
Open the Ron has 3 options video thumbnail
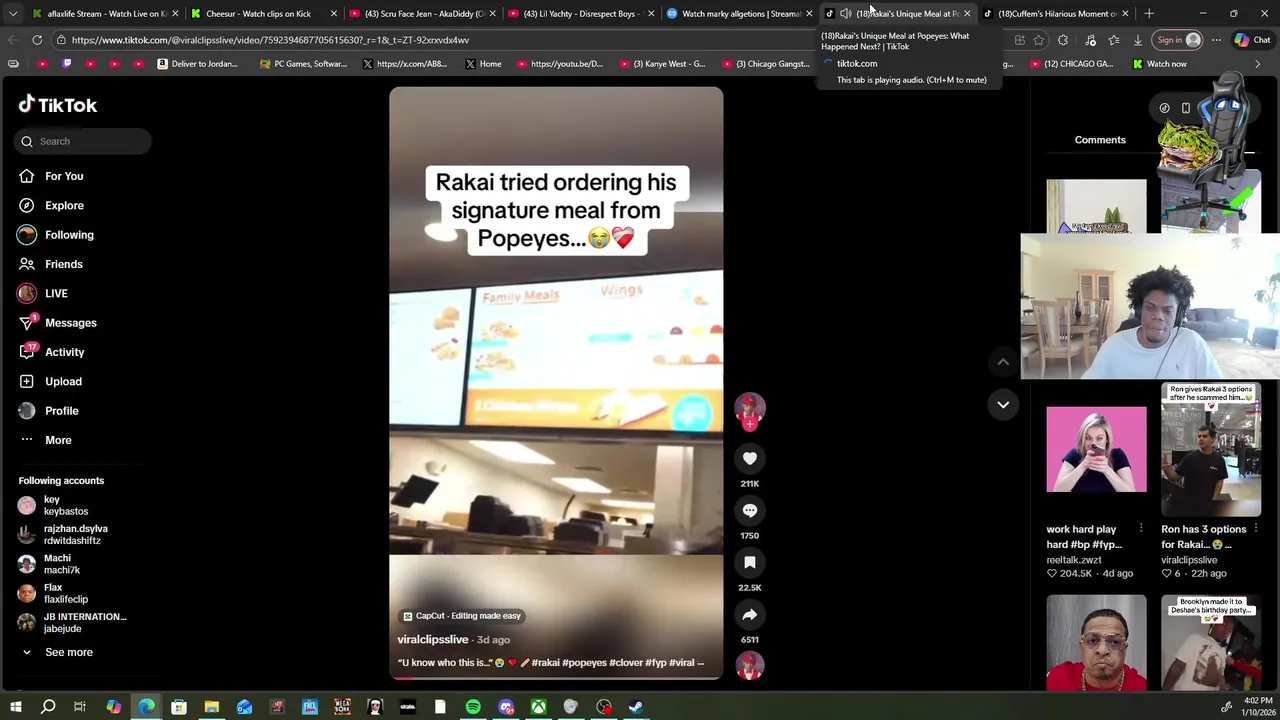1211,449
